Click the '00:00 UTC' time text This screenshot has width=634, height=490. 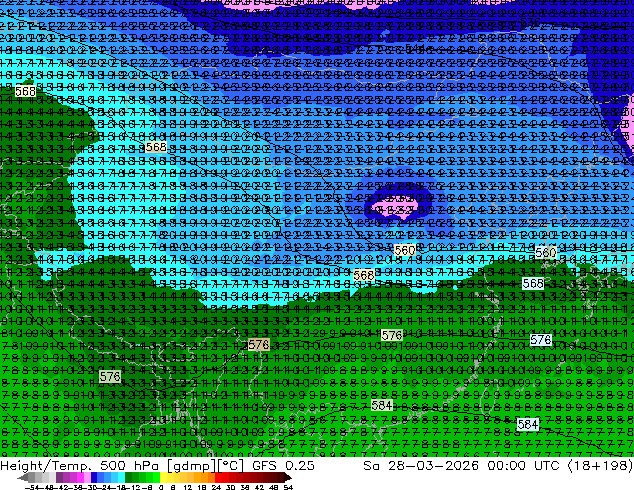(x=524, y=465)
